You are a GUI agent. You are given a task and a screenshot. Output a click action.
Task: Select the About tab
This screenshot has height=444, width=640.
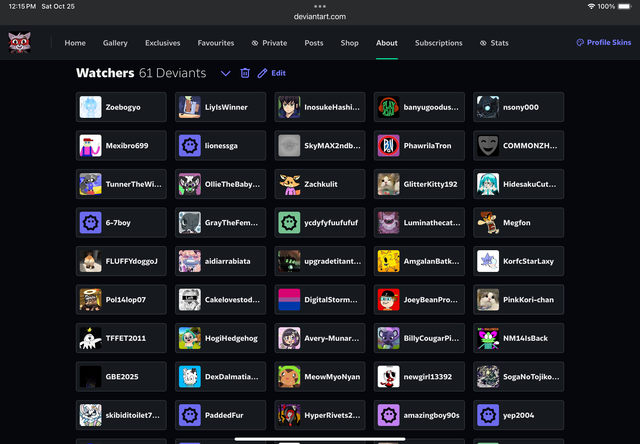click(387, 43)
